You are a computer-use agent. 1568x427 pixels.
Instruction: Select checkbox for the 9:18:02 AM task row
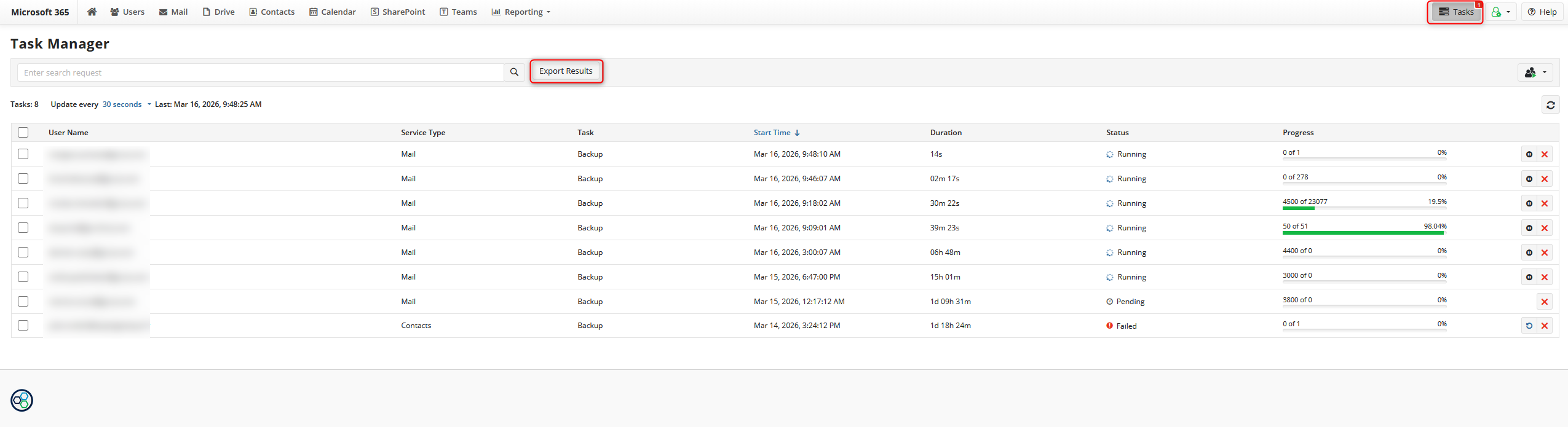(x=23, y=203)
